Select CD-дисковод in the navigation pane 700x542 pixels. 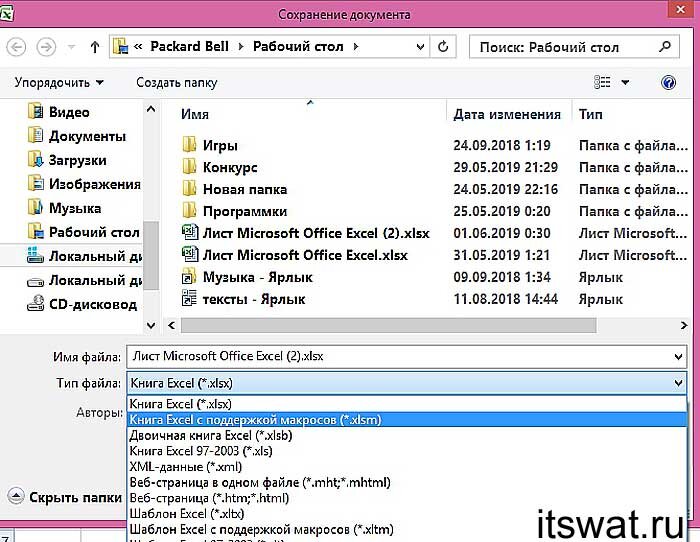tap(82, 304)
